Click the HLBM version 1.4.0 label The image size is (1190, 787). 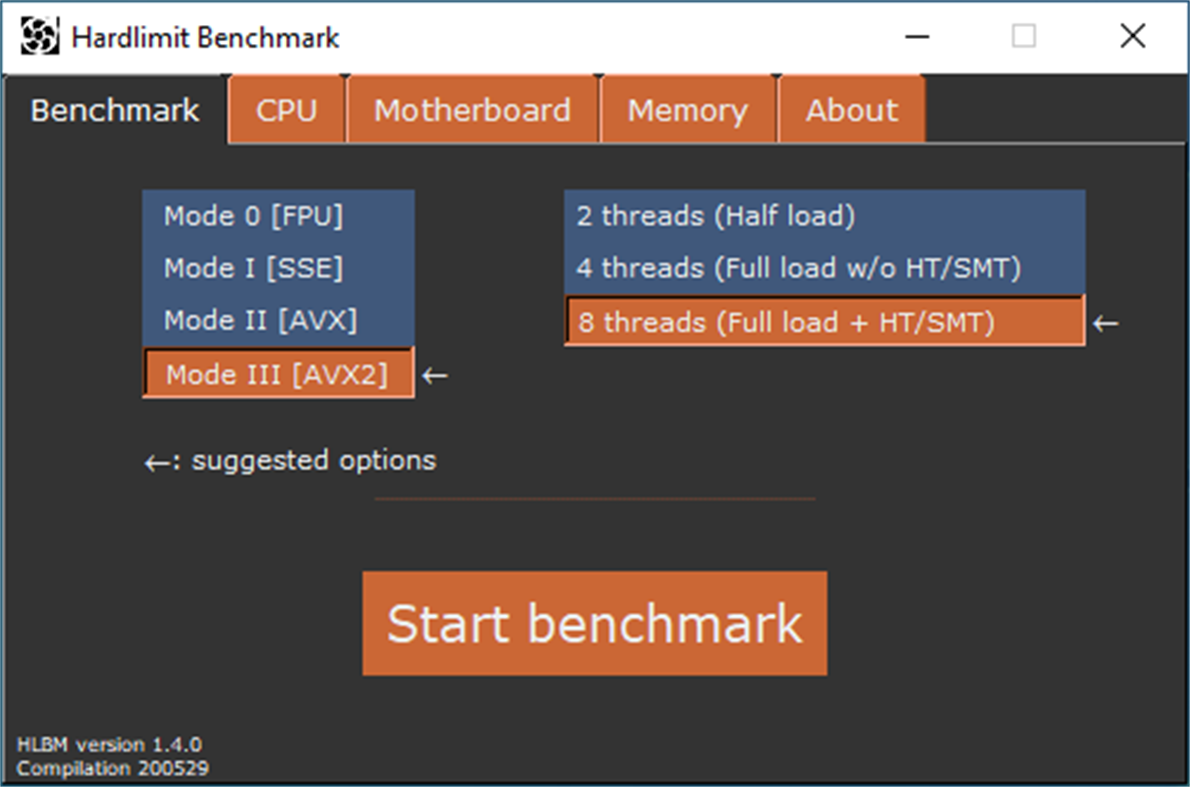pyautogui.click(x=109, y=745)
